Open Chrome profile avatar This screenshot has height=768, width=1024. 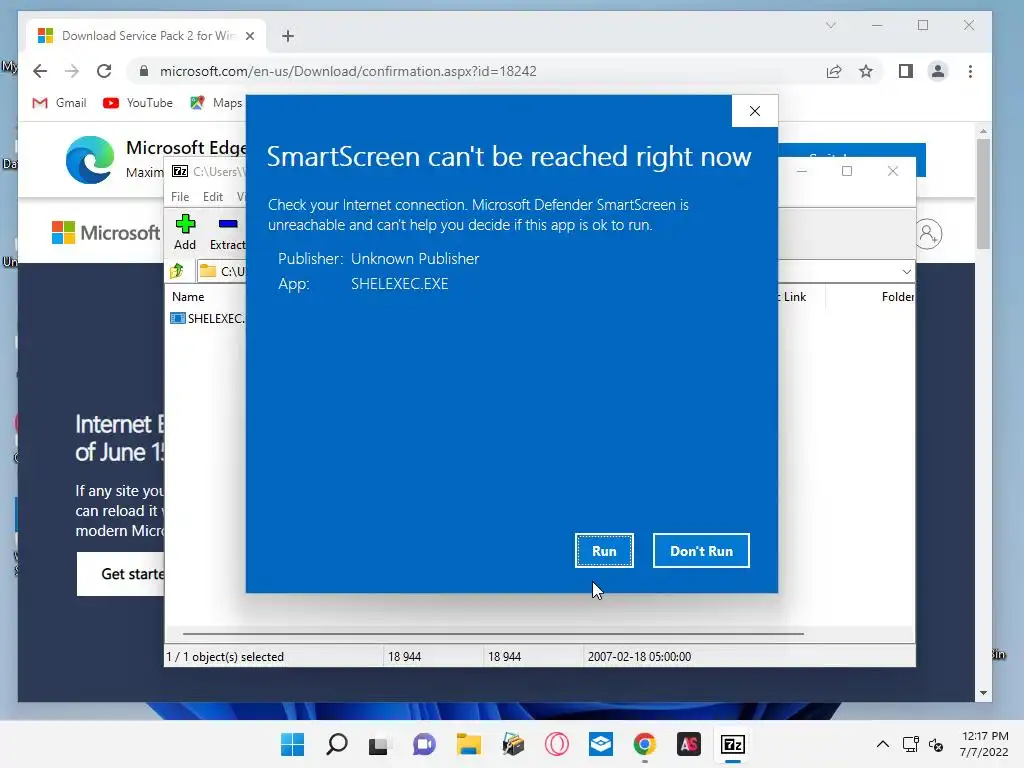938,71
